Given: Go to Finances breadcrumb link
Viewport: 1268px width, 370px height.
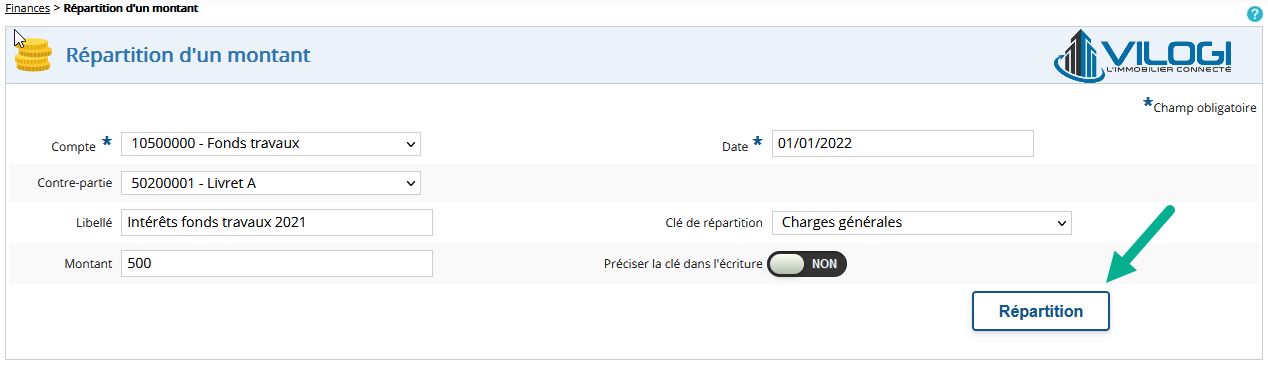Looking at the screenshot, I should [x=27, y=8].
